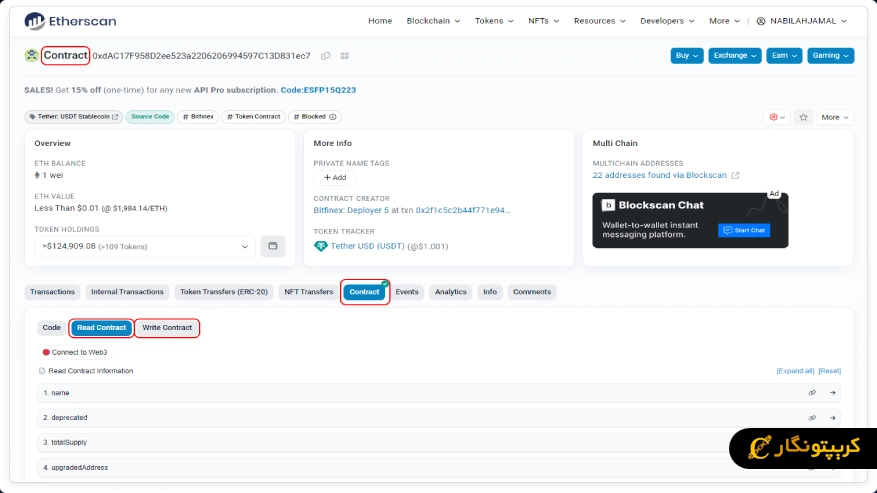This screenshot has width=877, height=493.
Task: Open the More menu in navigation bar
Action: (724, 21)
